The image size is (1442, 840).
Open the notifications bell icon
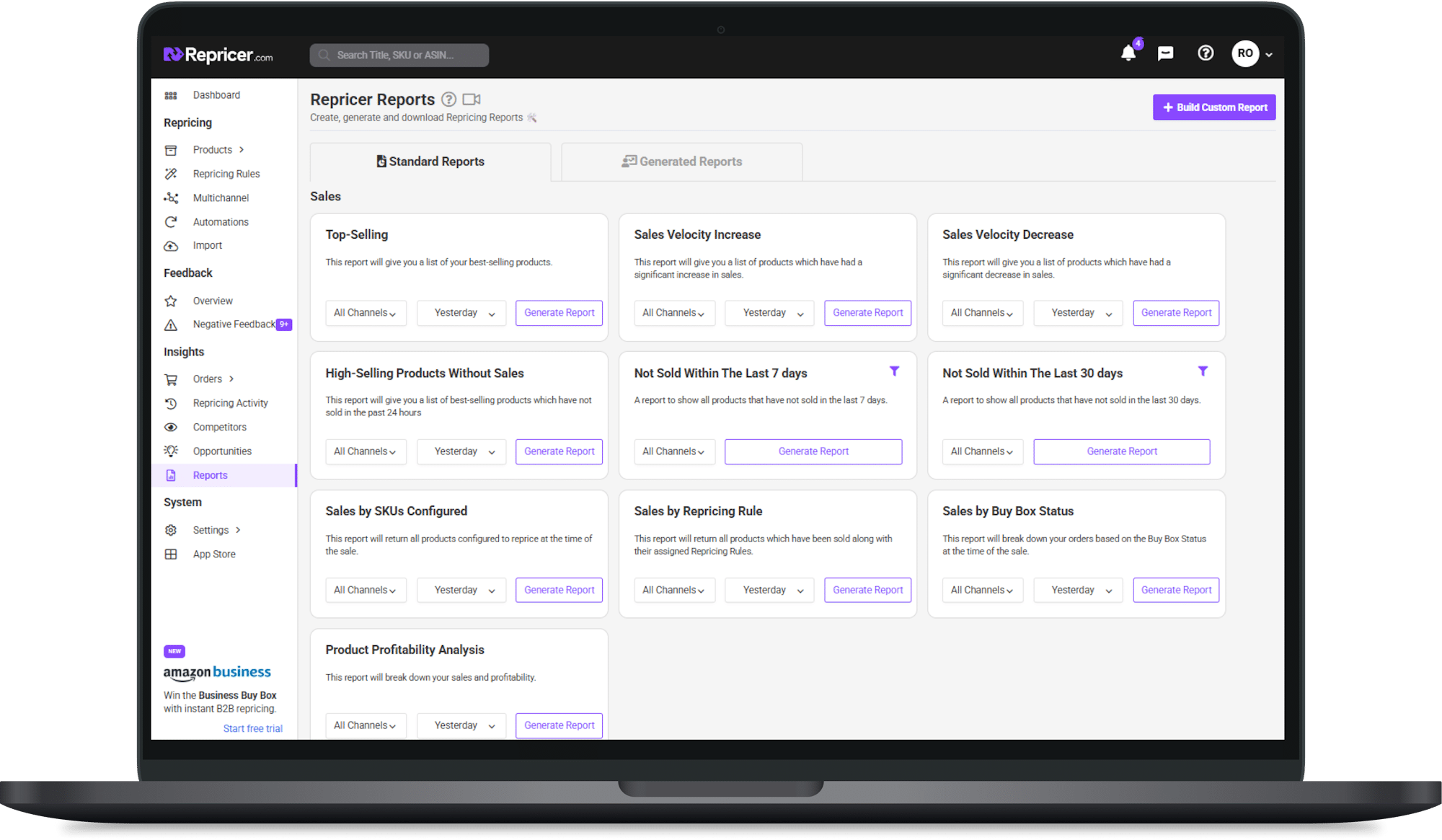pyautogui.click(x=1128, y=53)
